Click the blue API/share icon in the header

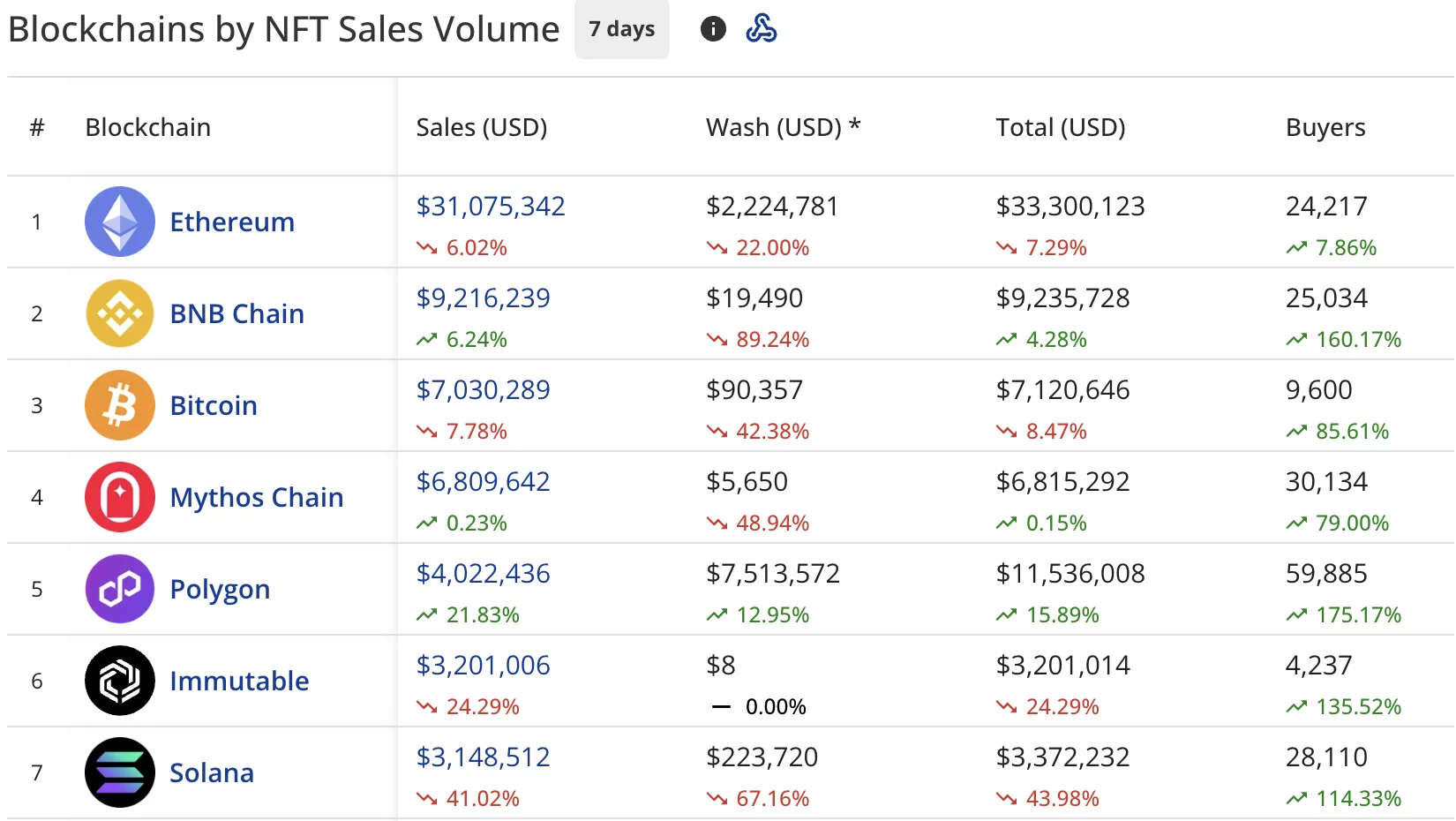pyautogui.click(x=763, y=29)
